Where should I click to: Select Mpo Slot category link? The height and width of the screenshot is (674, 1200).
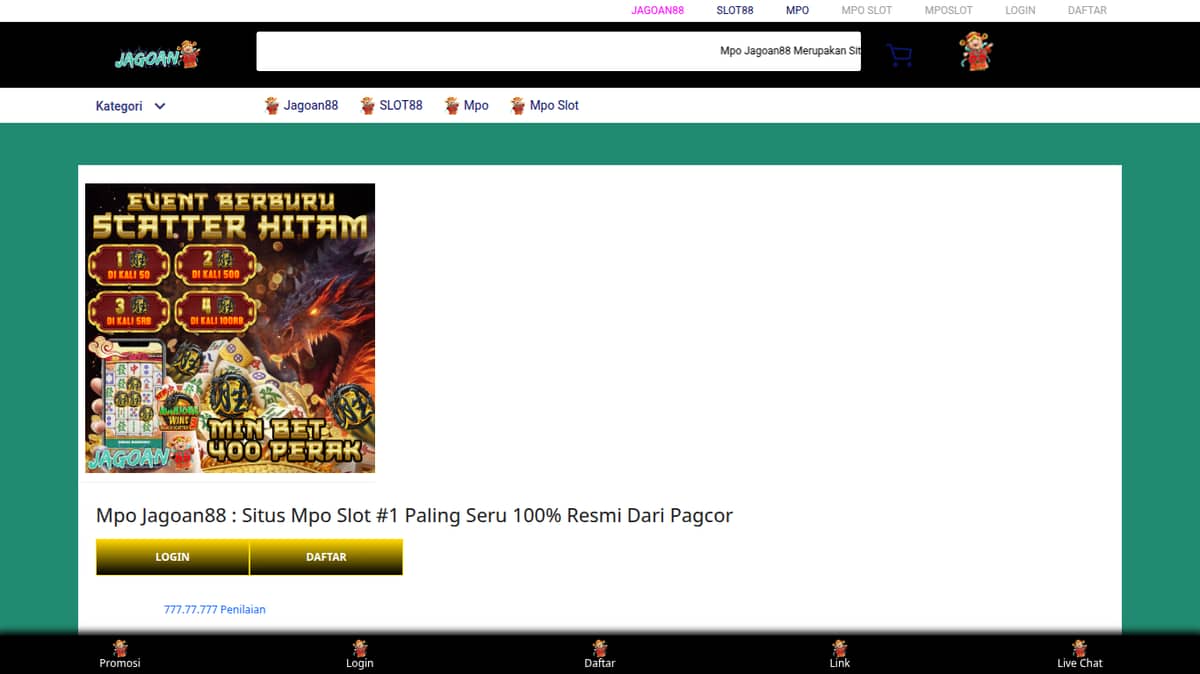pyautogui.click(x=554, y=105)
